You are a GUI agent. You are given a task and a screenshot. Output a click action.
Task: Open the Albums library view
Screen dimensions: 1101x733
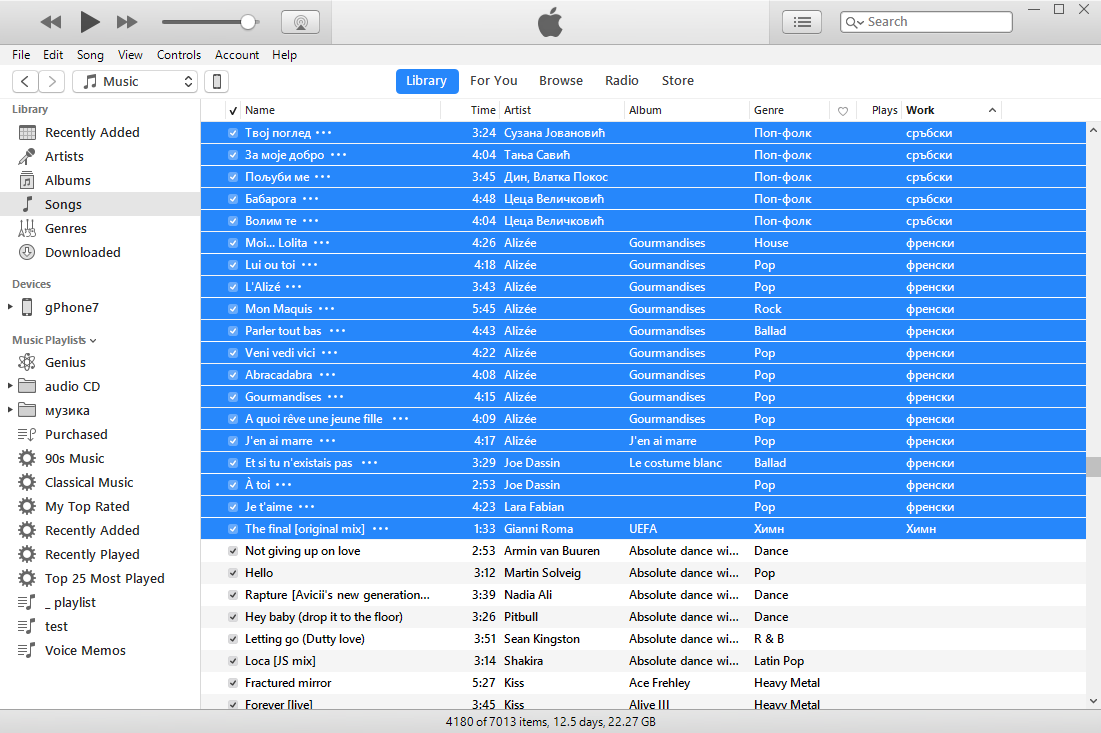click(67, 180)
